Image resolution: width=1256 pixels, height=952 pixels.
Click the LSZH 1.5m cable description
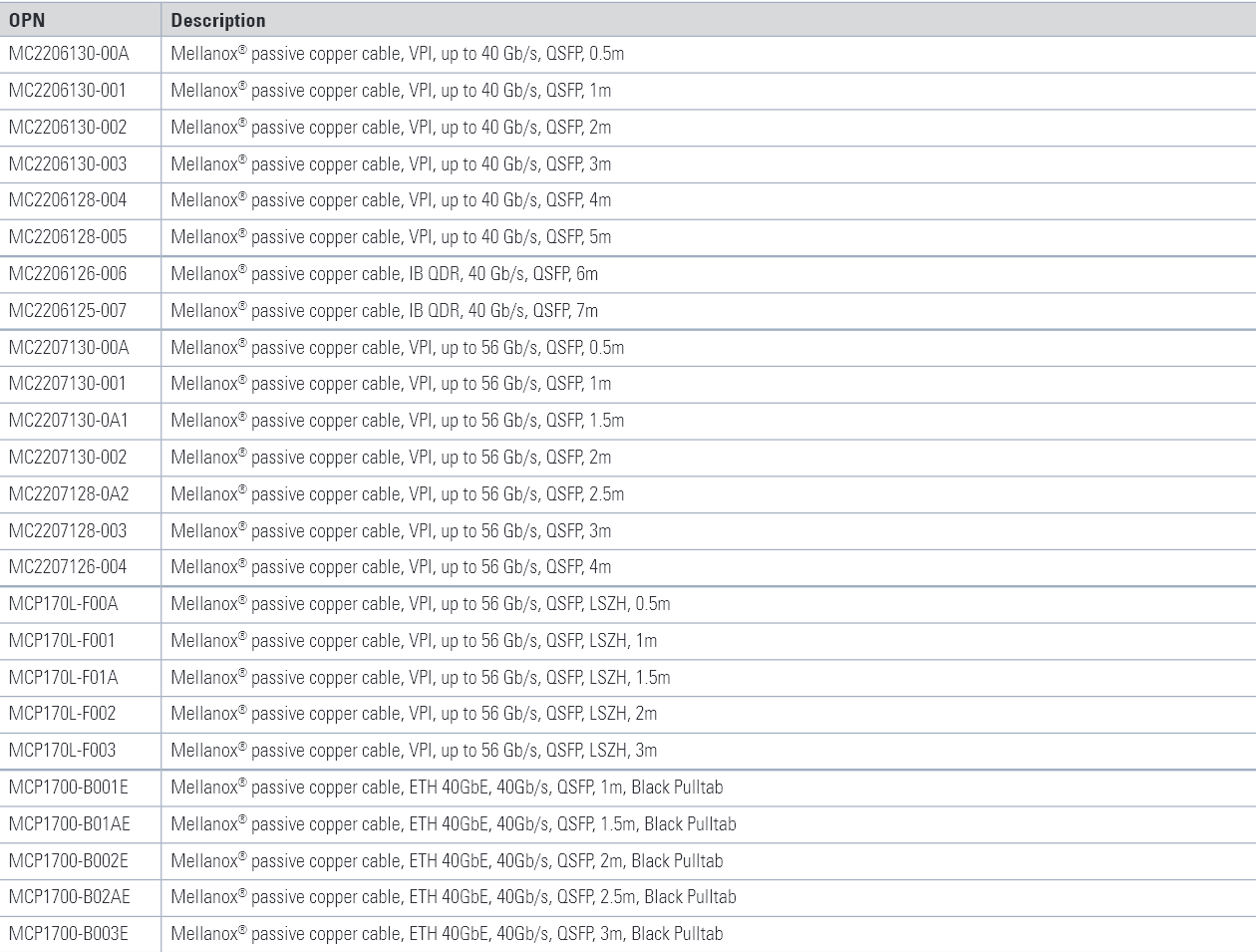[x=420, y=678]
